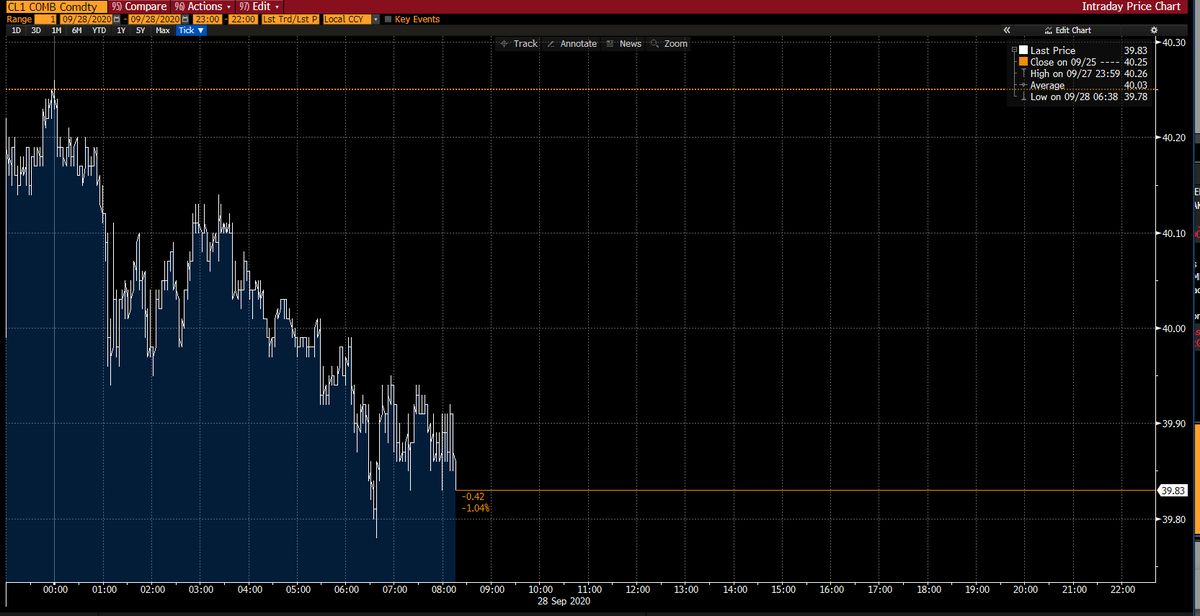This screenshot has height=616, width=1200.
Task: Open the Compare function
Action: pos(139,6)
